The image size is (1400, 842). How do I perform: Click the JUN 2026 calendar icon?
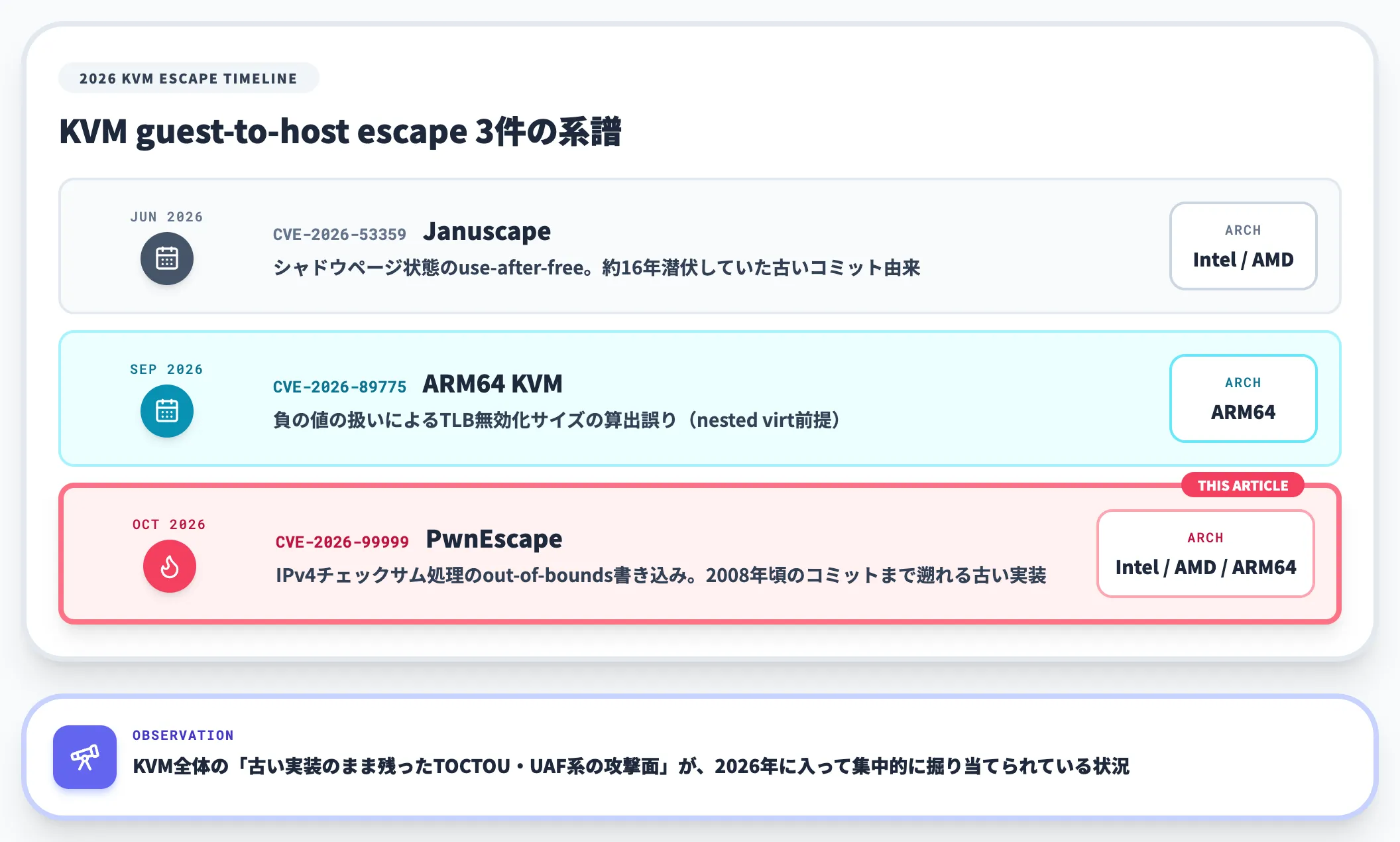[x=167, y=259]
